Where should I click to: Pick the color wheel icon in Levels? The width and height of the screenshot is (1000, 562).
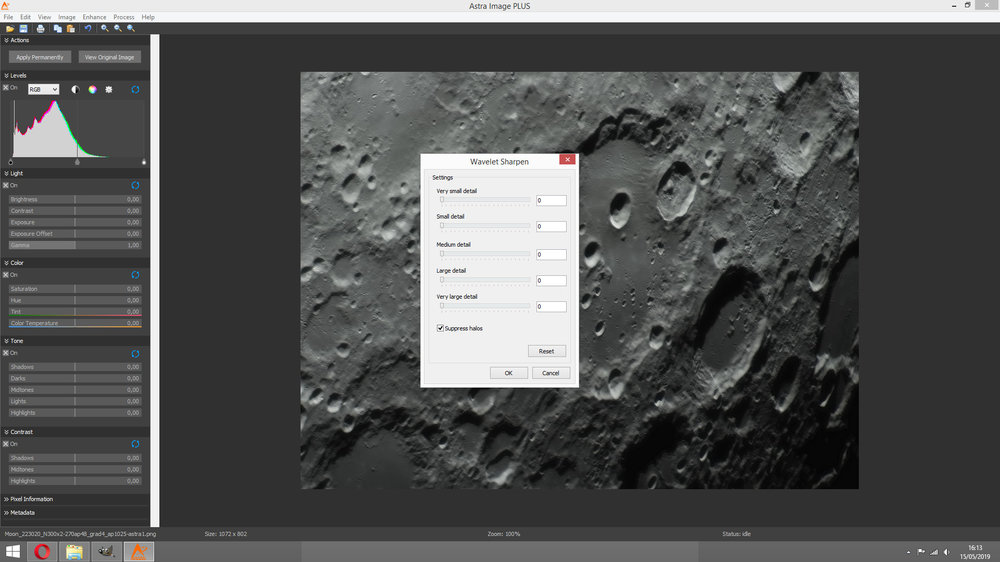(92, 89)
